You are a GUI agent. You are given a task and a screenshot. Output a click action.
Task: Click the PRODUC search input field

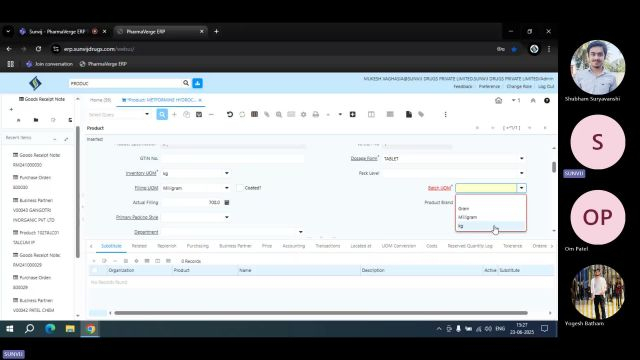click(x=125, y=83)
